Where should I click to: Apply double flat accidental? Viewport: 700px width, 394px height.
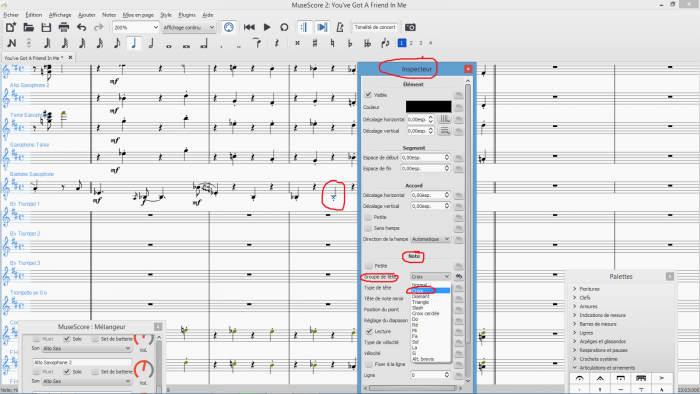coord(367,43)
